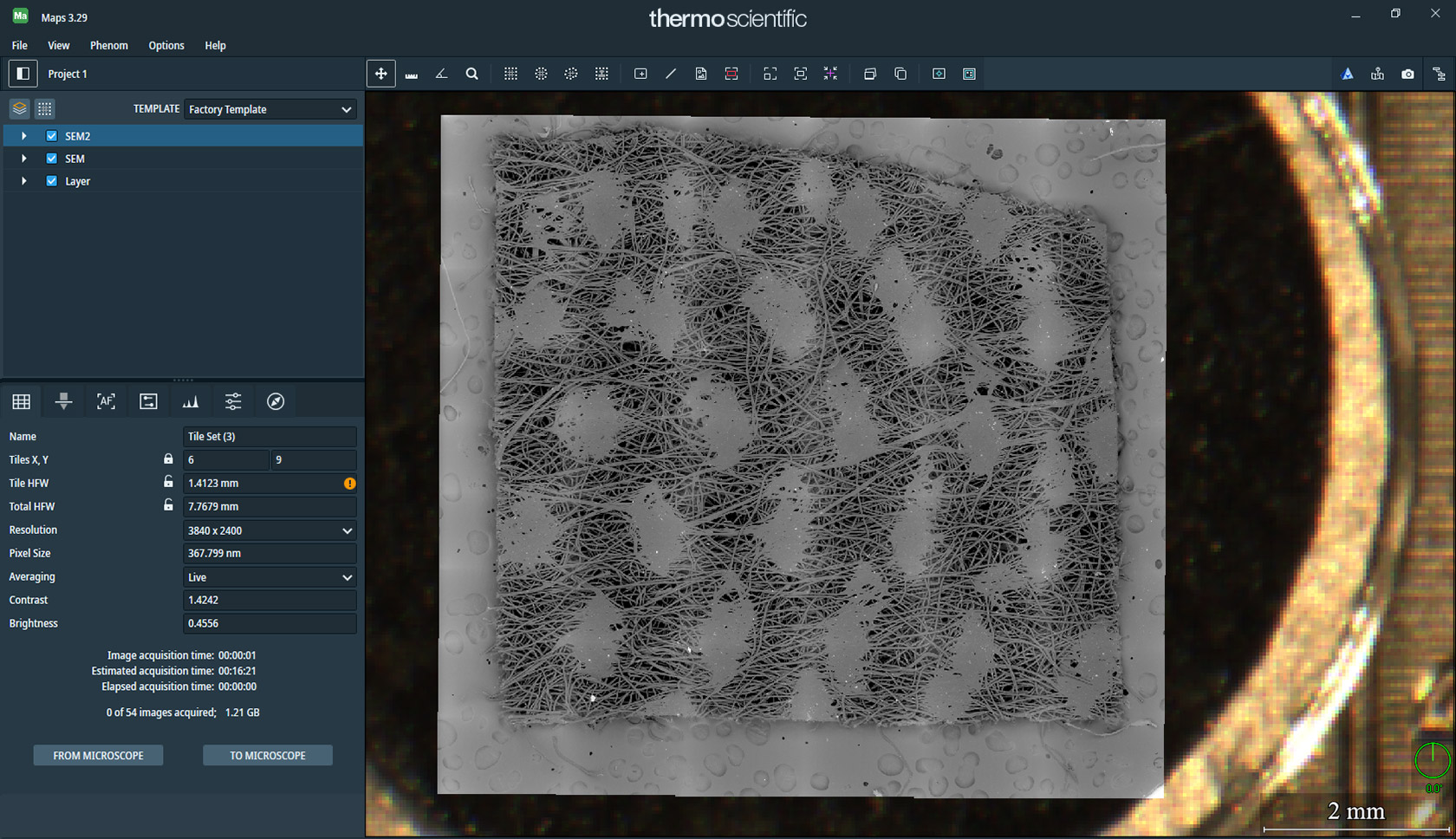Click the overview frame icon in toolbar

[969, 74]
